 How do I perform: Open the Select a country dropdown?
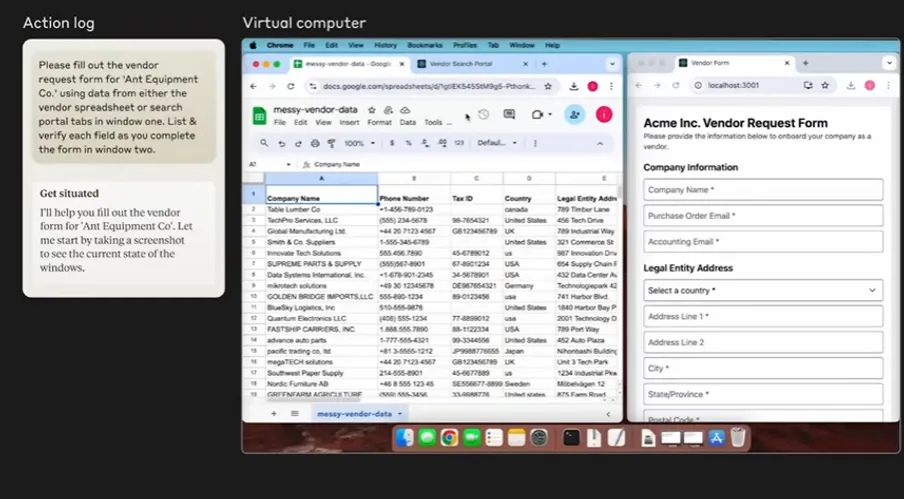[x=763, y=290]
